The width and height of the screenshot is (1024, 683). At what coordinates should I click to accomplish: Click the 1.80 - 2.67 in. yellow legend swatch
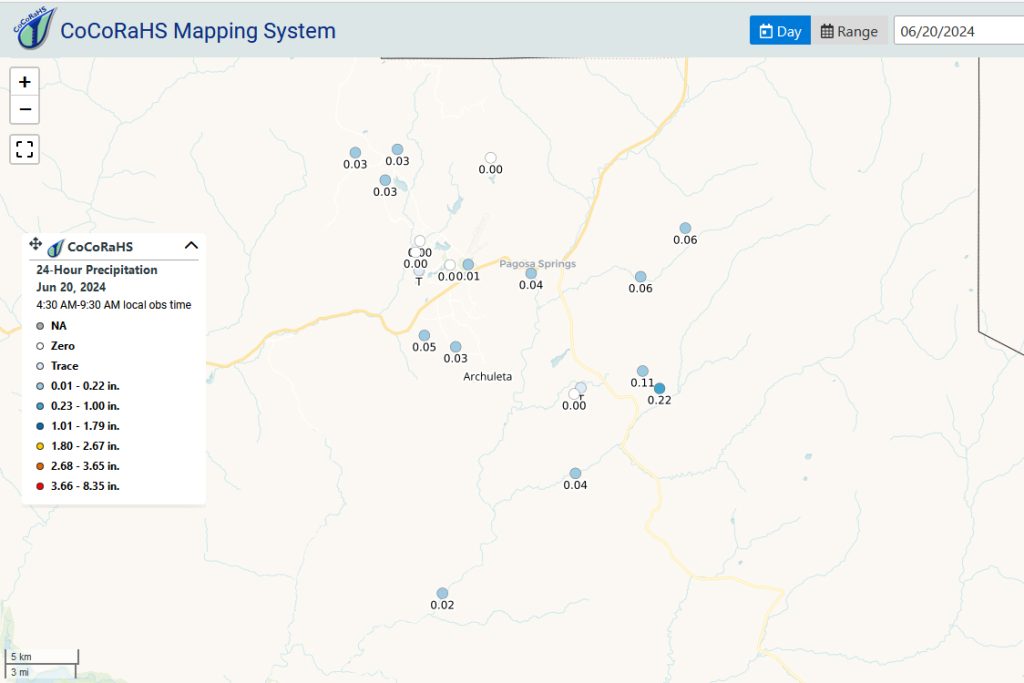40,447
